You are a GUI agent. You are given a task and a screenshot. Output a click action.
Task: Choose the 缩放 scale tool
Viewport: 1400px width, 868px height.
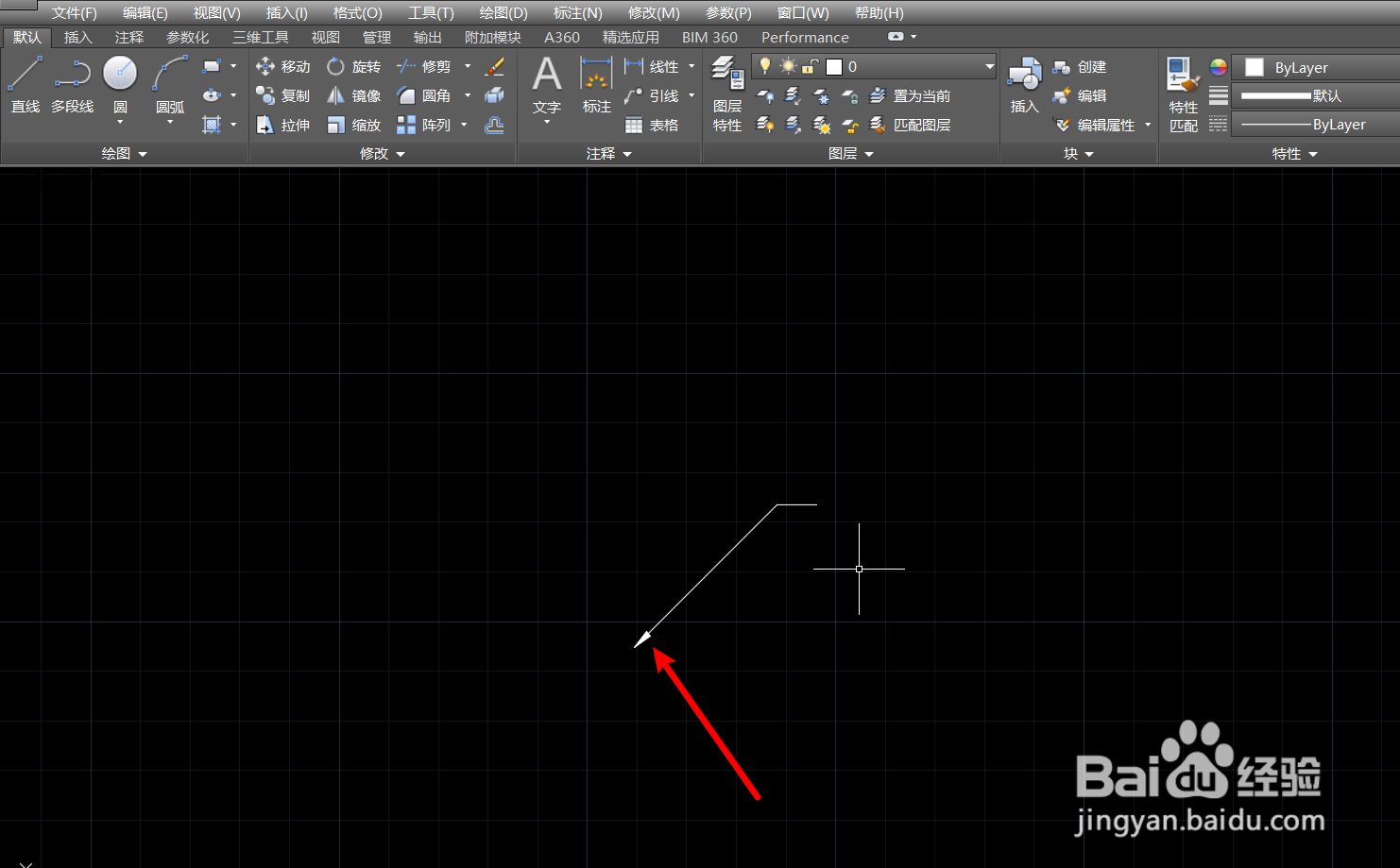[354, 125]
